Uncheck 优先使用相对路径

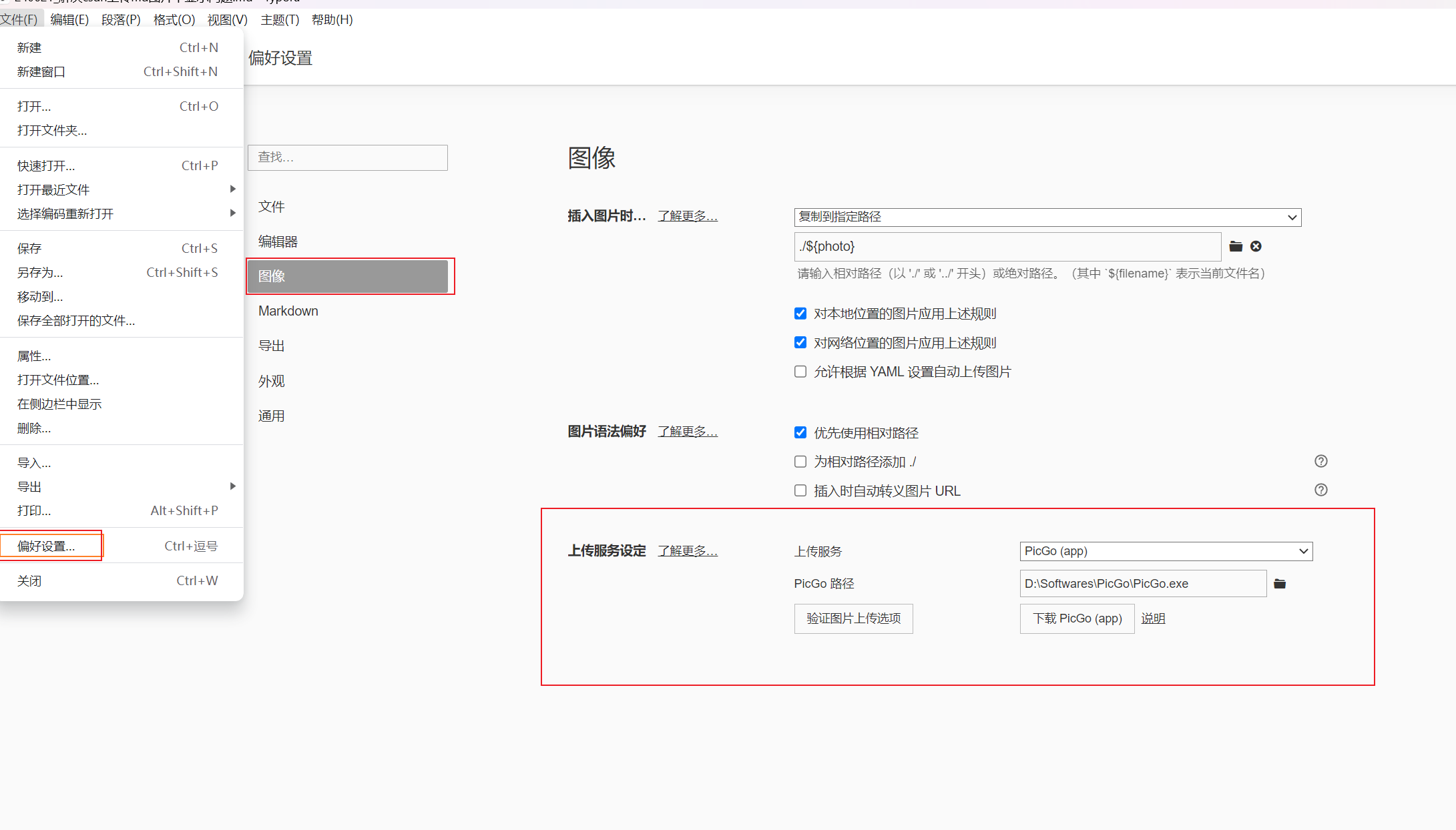coord(800,432)
